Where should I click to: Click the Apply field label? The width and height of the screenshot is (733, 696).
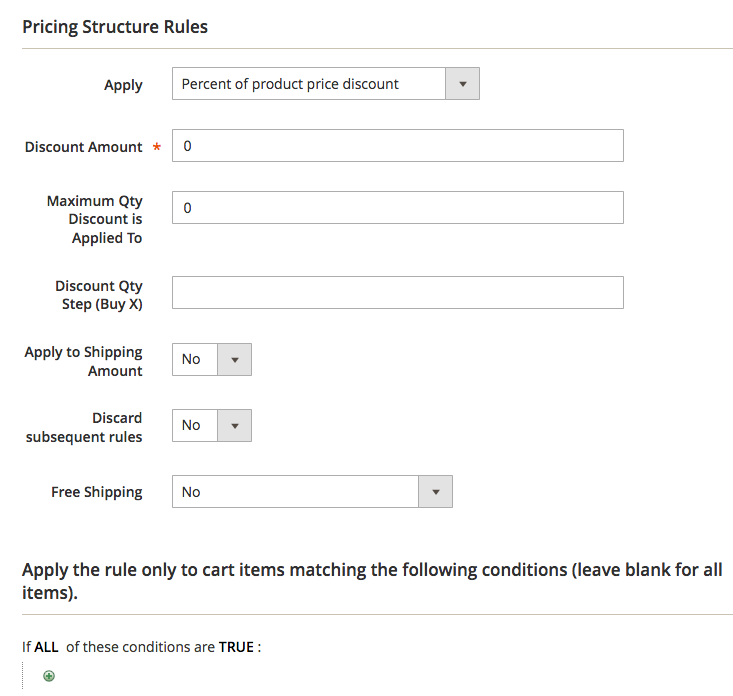[123, 85]
